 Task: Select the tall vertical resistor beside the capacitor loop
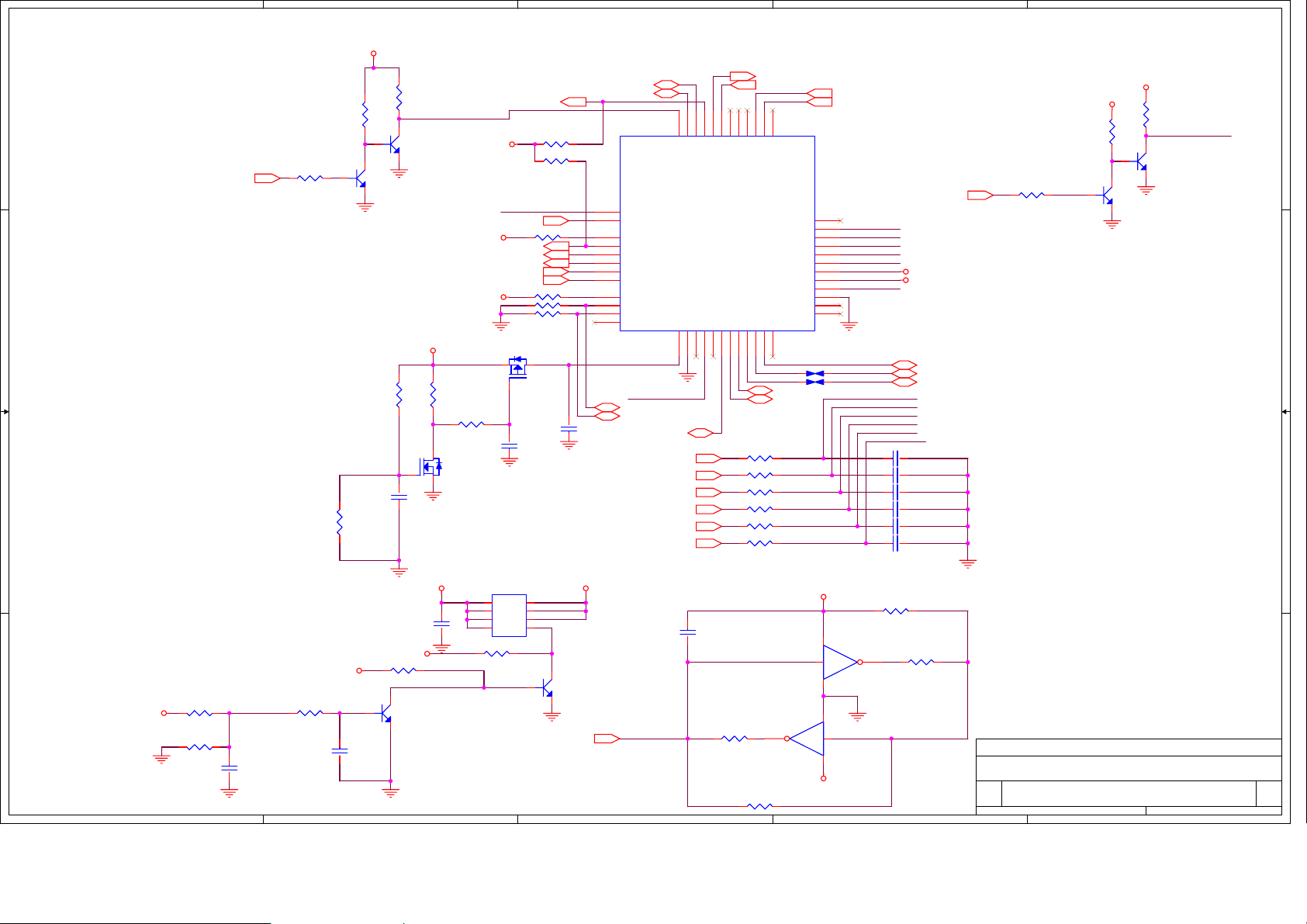[339, 522]
